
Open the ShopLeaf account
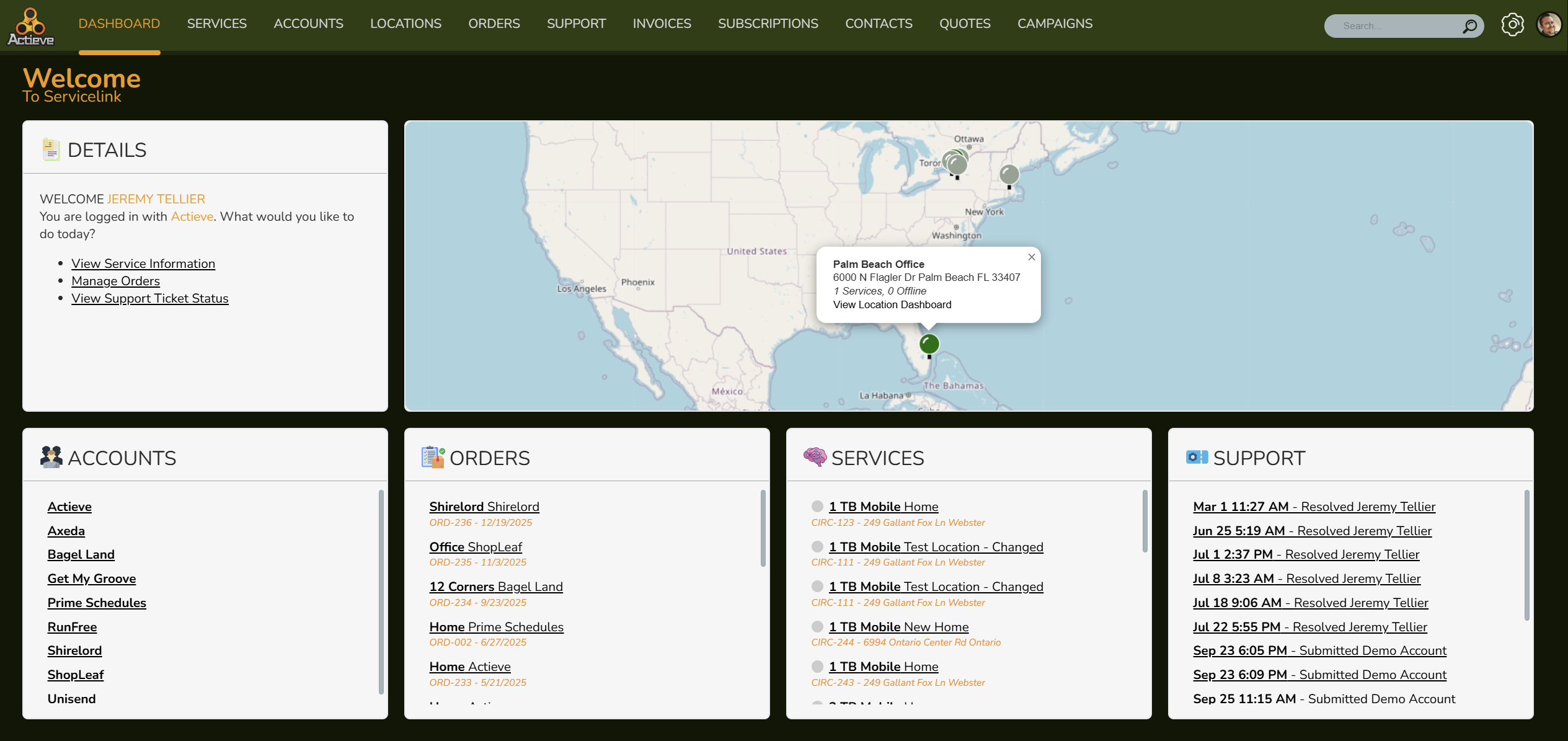(x=76, y=675)
